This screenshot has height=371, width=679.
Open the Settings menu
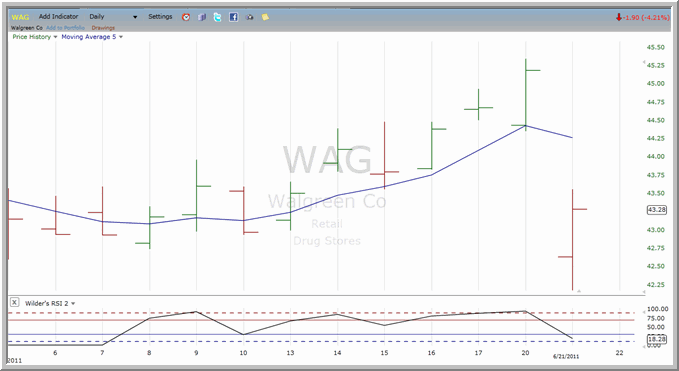click(x=160, y=16)
